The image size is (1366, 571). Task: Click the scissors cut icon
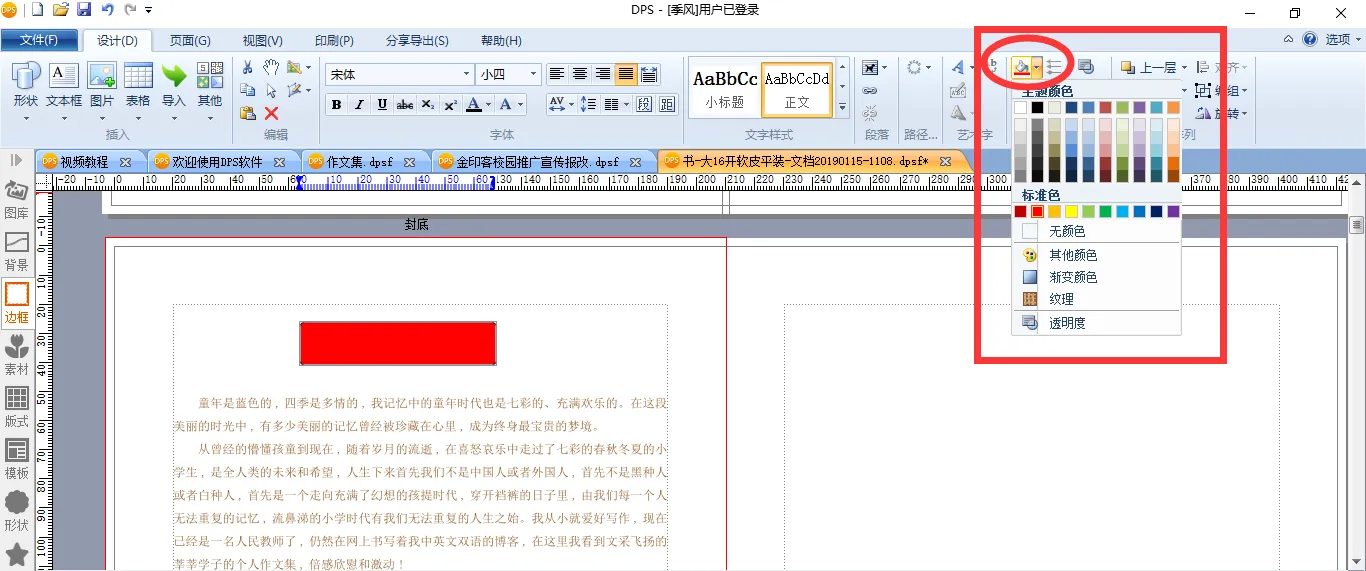click(x=247, y=67)
